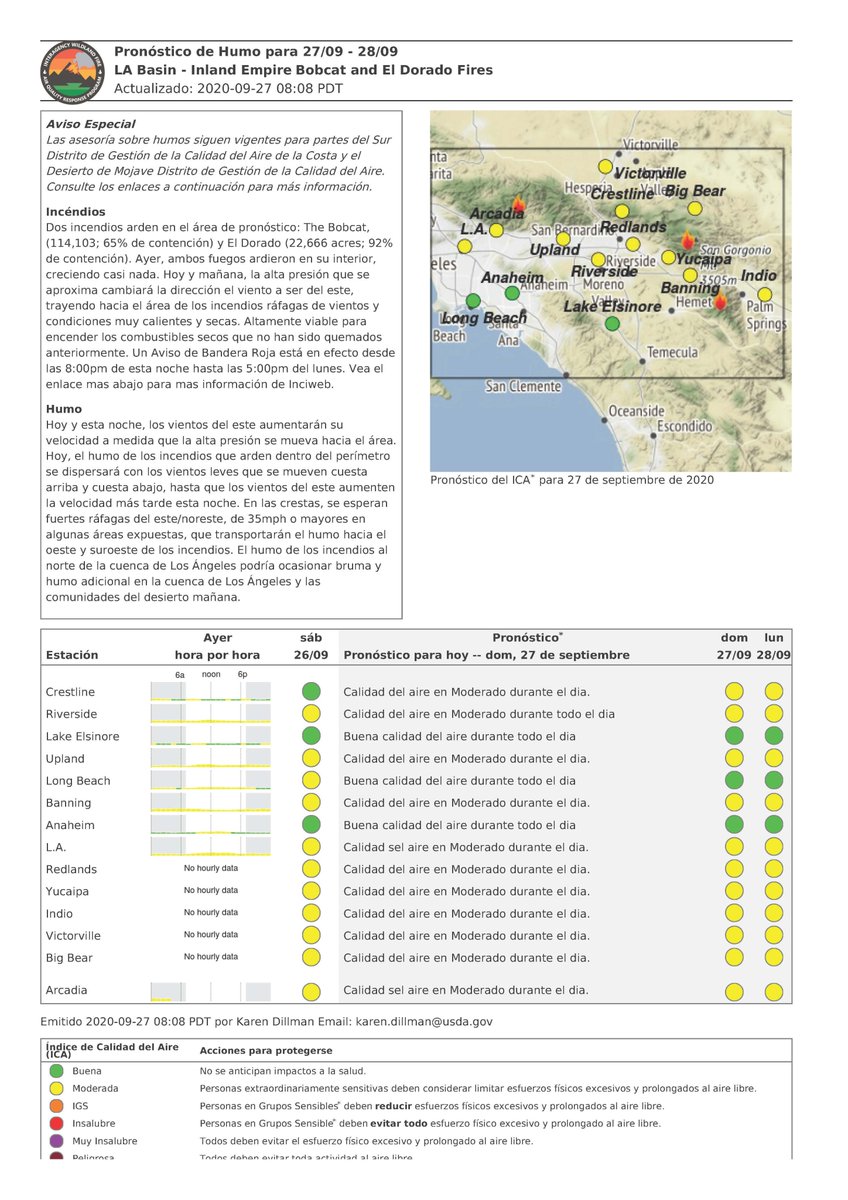Screen dimensions: 848x1200
Task: Click Victorville's yellow dom 27/09 circle
Action: pyautogui.click(x=734, y=935)
